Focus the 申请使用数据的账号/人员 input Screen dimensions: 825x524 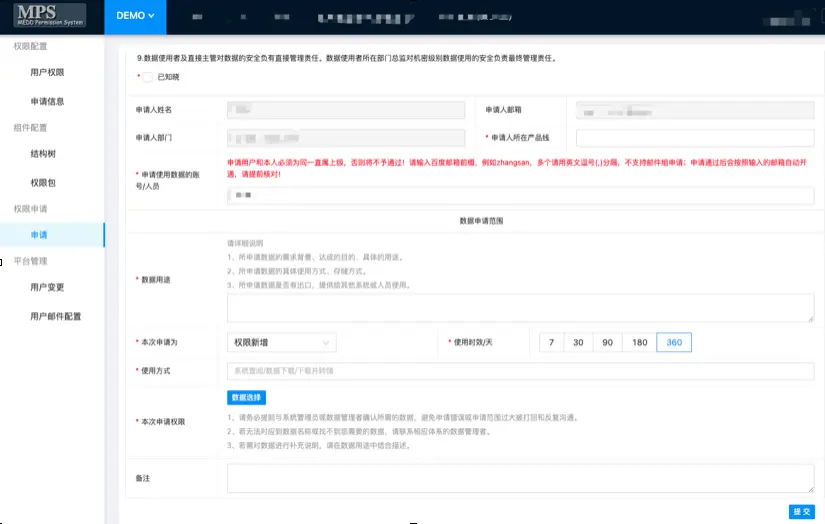pyautogui.click(x=520, y=195)
